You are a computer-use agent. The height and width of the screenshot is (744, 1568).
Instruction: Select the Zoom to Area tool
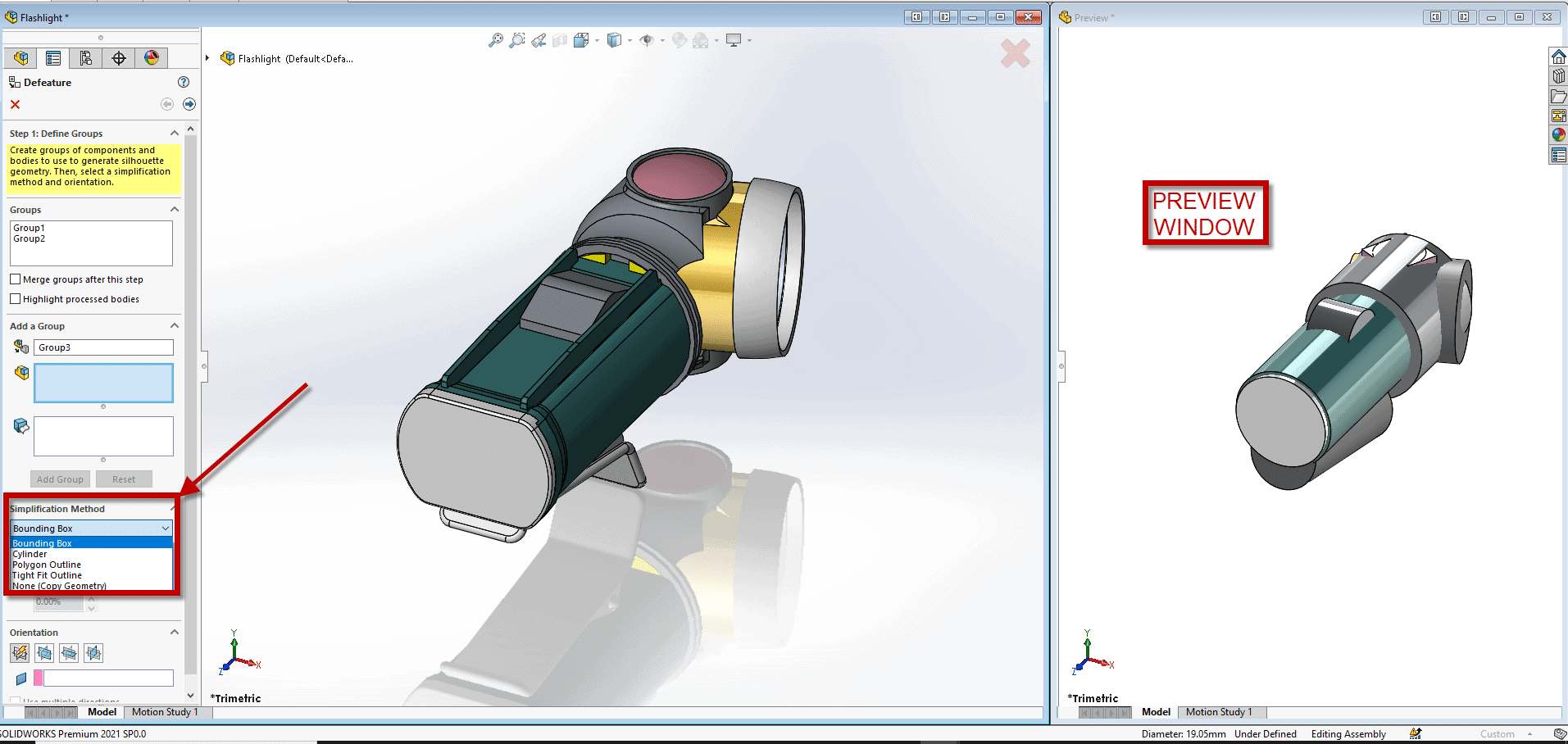(516, 40)
